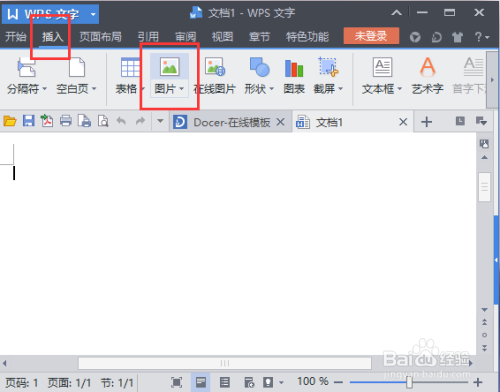Image resolution: width=500 pixels, height=392 pixels.
Task: Select web layout view in status bar
Action: click(249, 382)
